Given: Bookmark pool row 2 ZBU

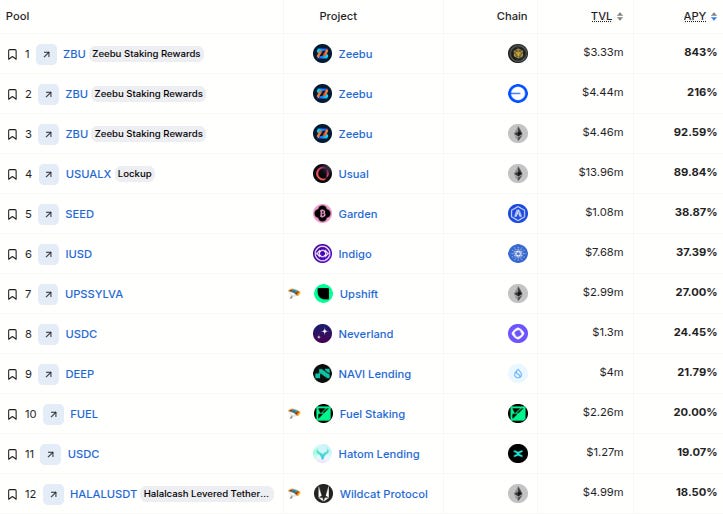Looking at the screenshot, I should coord(12,95).
